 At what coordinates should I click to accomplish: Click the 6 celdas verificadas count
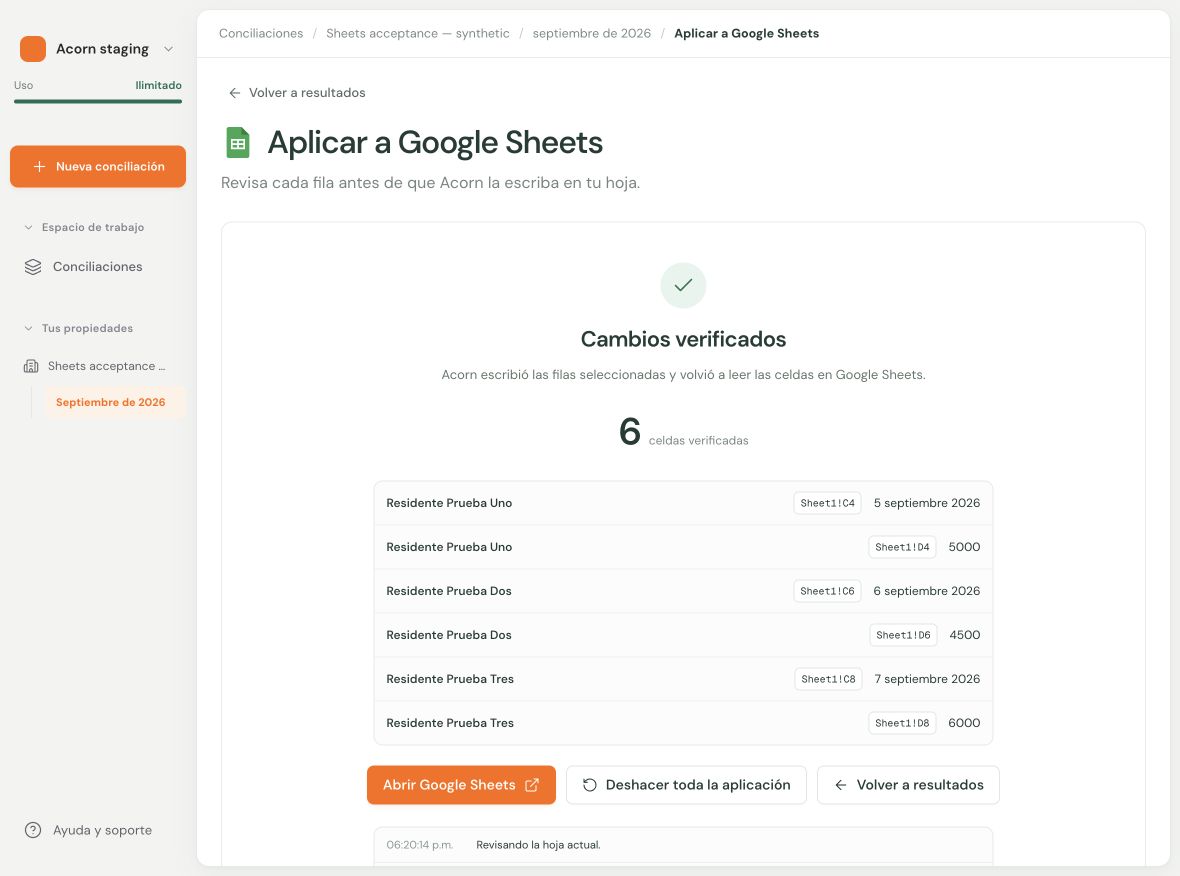click(x=683, y=432)
